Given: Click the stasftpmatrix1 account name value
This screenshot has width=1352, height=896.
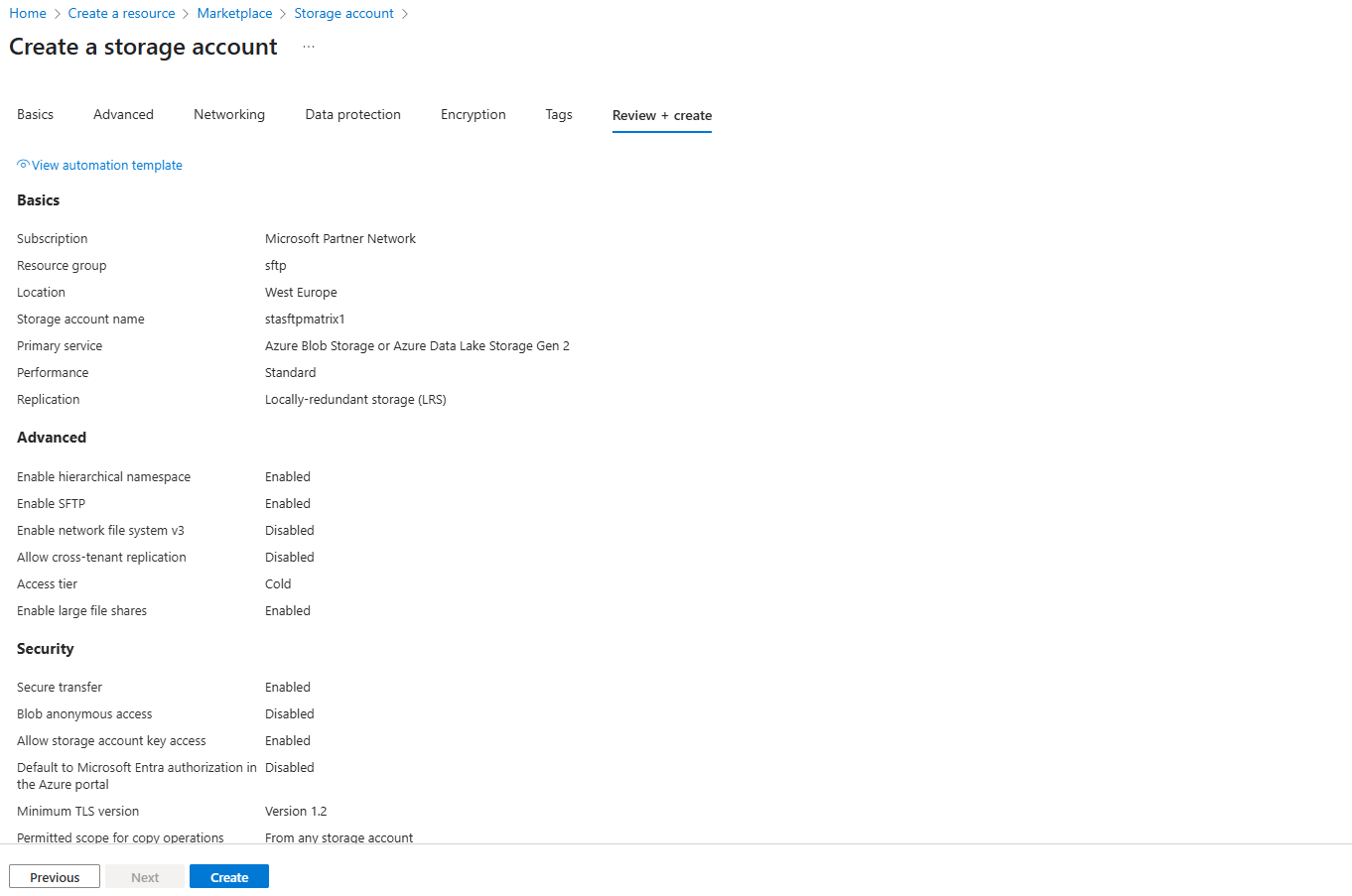Looking at the screenshot, I should (x=305, y=320).
